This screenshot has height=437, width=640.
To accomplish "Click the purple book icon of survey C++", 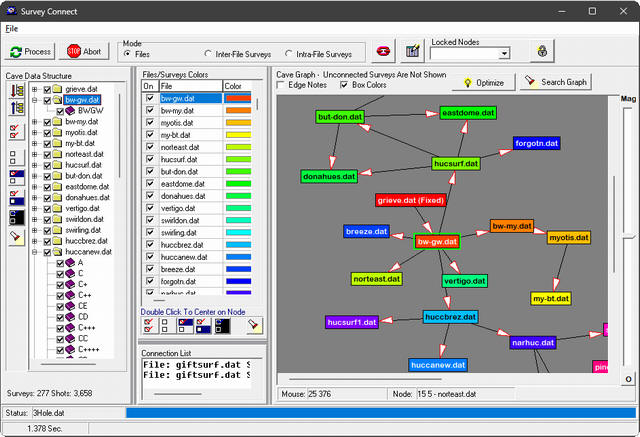I will pyautogui.click(x=70, y=295).
